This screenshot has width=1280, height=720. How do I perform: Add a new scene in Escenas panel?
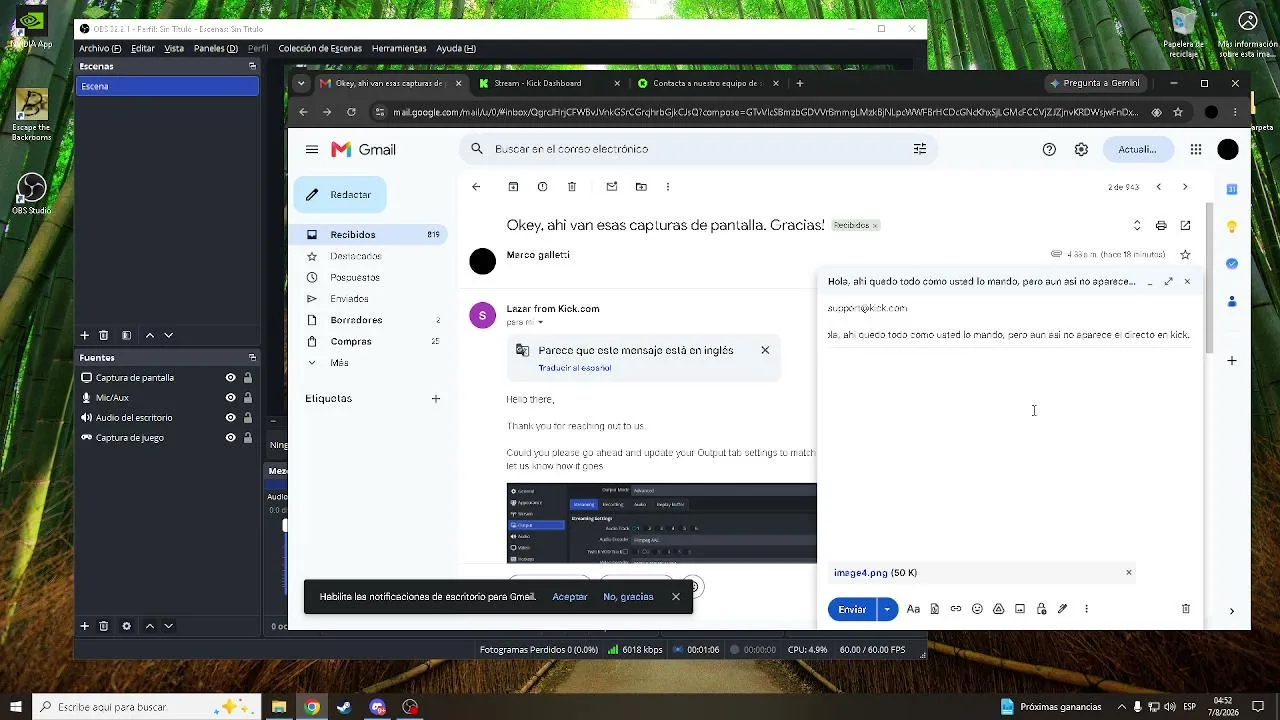point(85,335)
